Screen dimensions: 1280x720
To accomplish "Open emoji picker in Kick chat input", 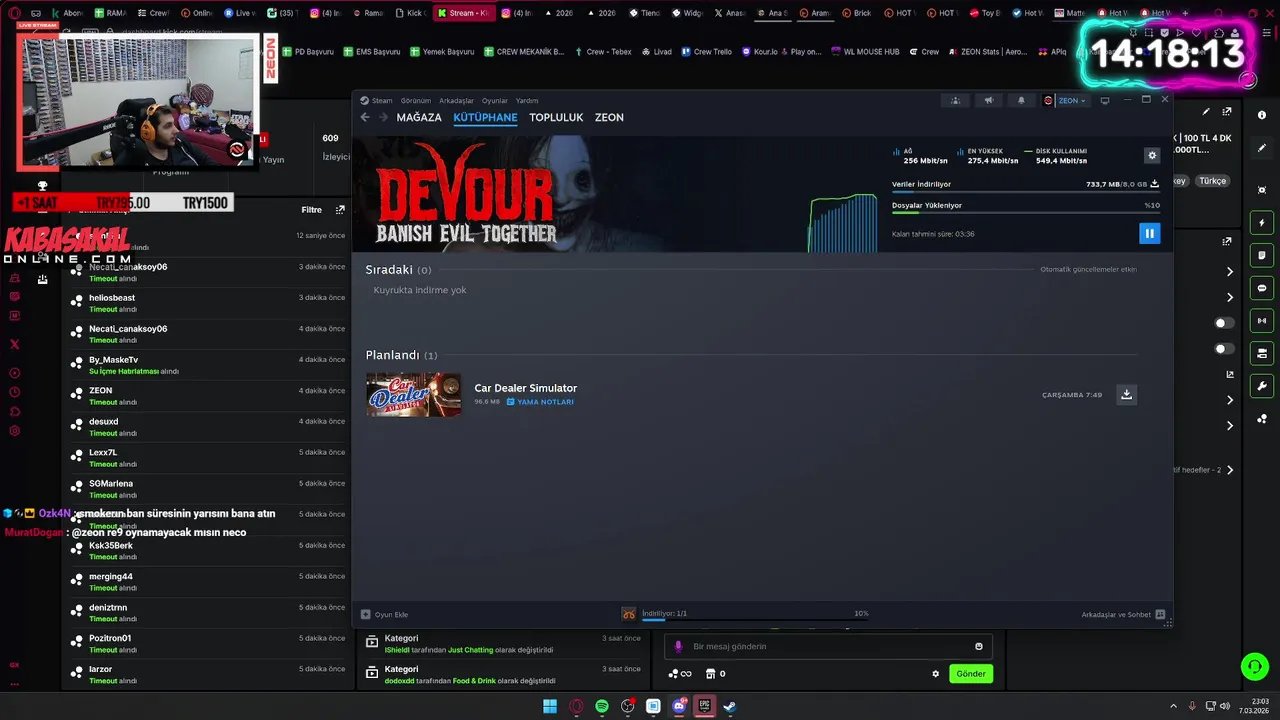I will [979, 646].
